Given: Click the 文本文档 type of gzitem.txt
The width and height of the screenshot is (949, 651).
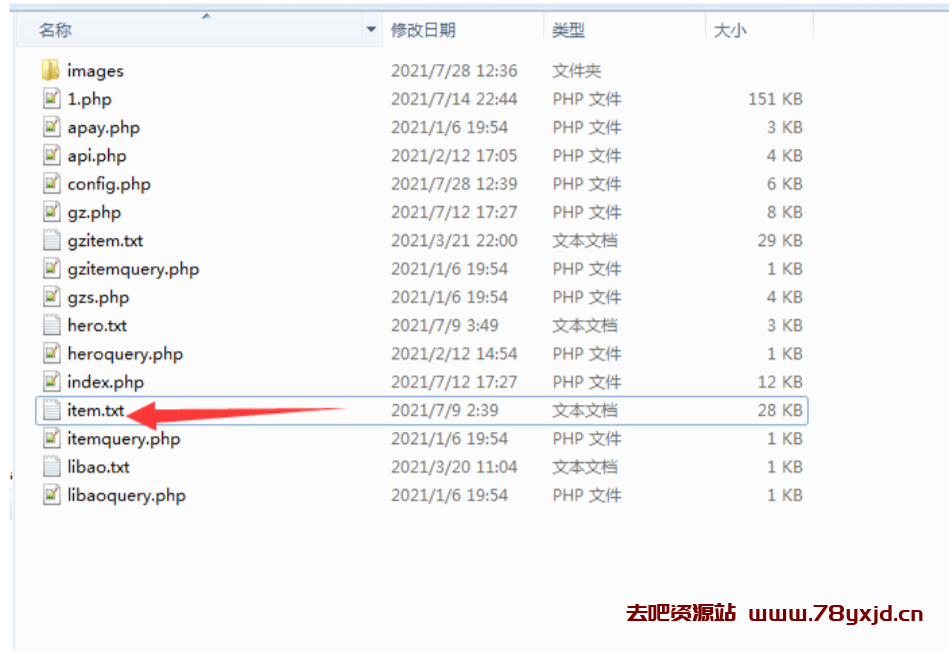Looking at the screenshot, I should tap(585, 241).
